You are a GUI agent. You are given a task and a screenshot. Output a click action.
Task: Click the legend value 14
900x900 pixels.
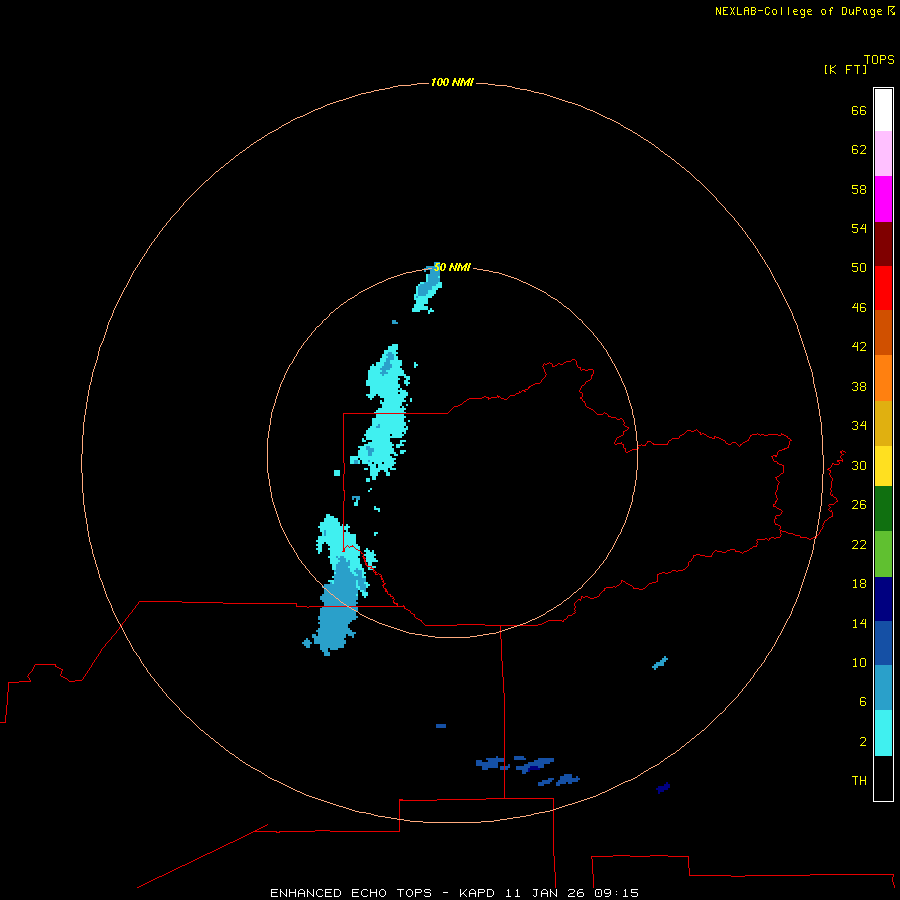click(x=859, y=623)
